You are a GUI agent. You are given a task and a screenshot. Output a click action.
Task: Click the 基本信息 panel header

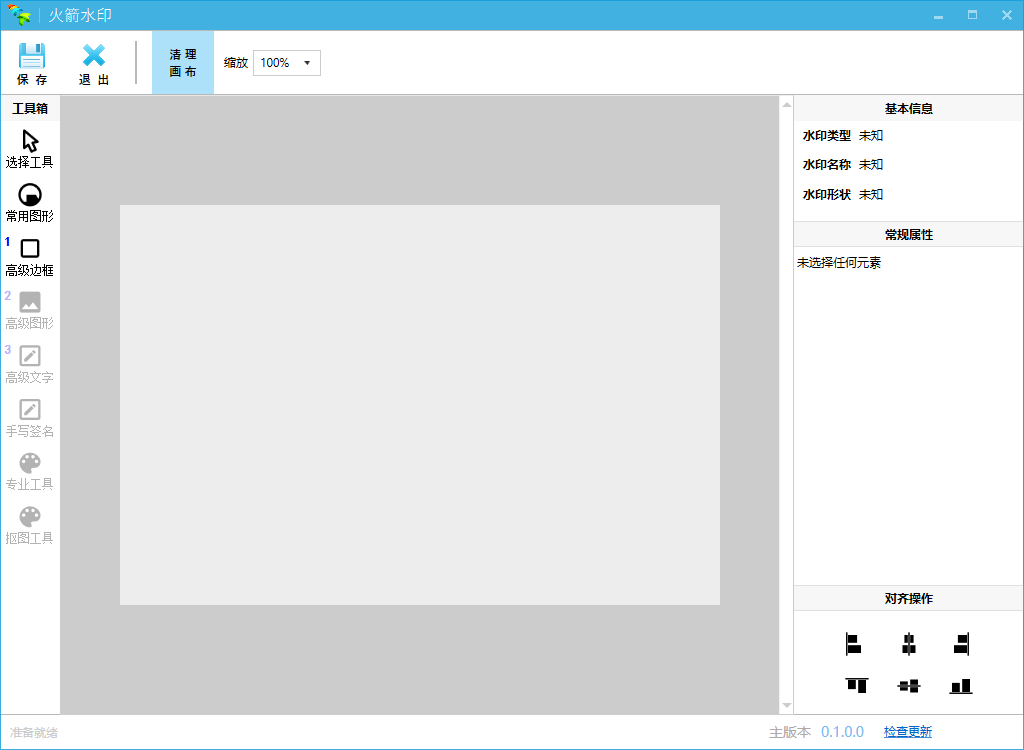coord(908,108)
